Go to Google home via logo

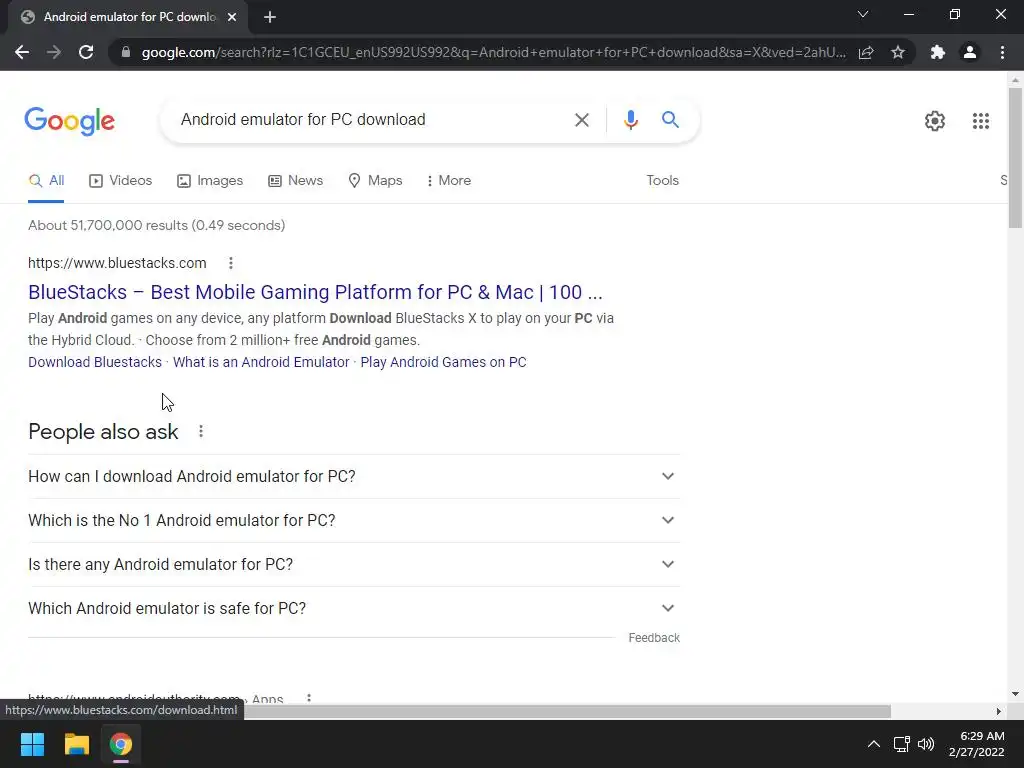coord(69,121)
